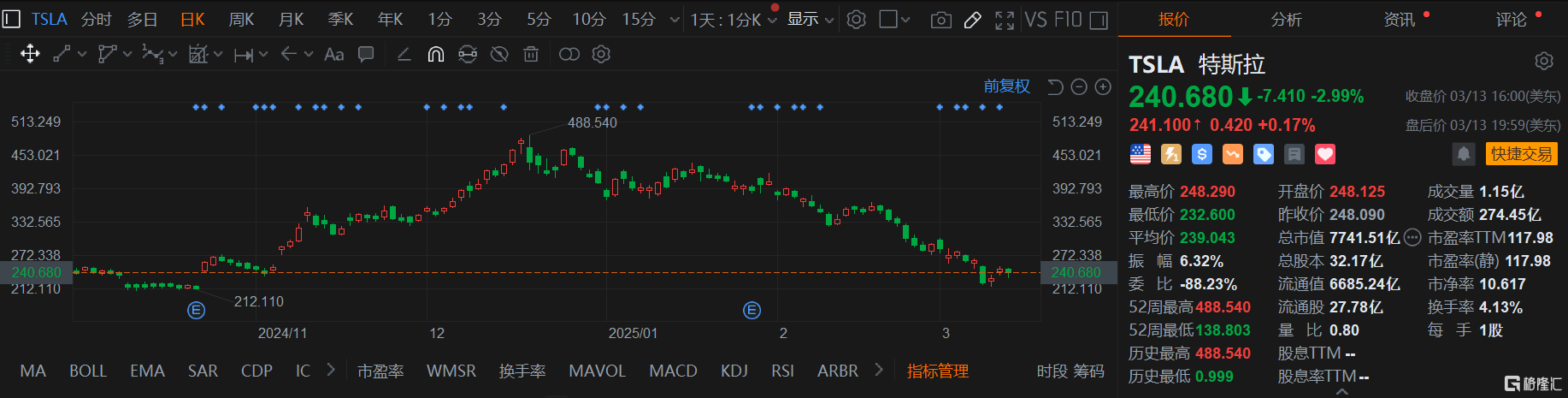
Task: Switch chart to 分时 view
Action: pos(97,19)
